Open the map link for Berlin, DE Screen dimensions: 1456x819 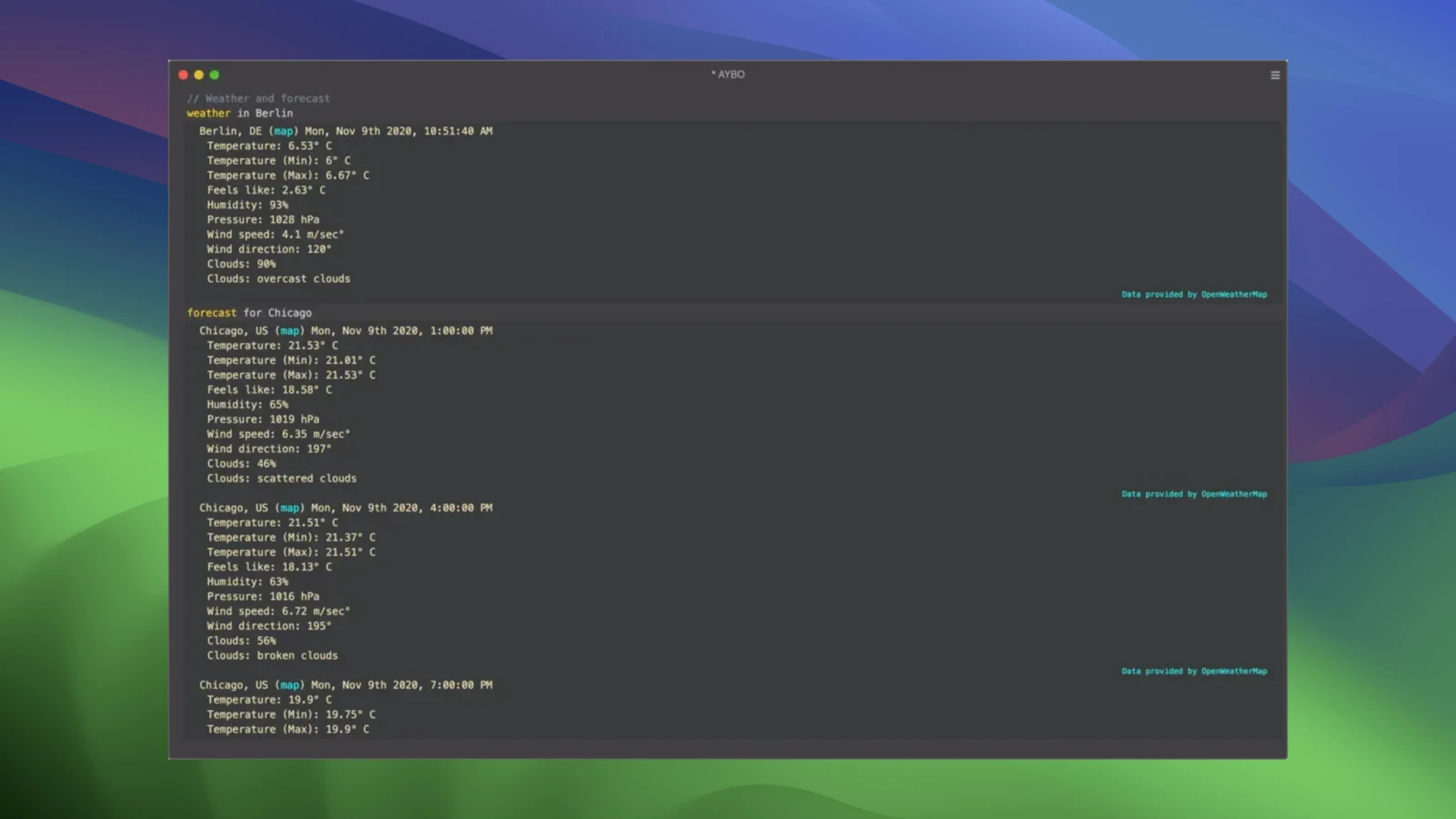[284, 131]
